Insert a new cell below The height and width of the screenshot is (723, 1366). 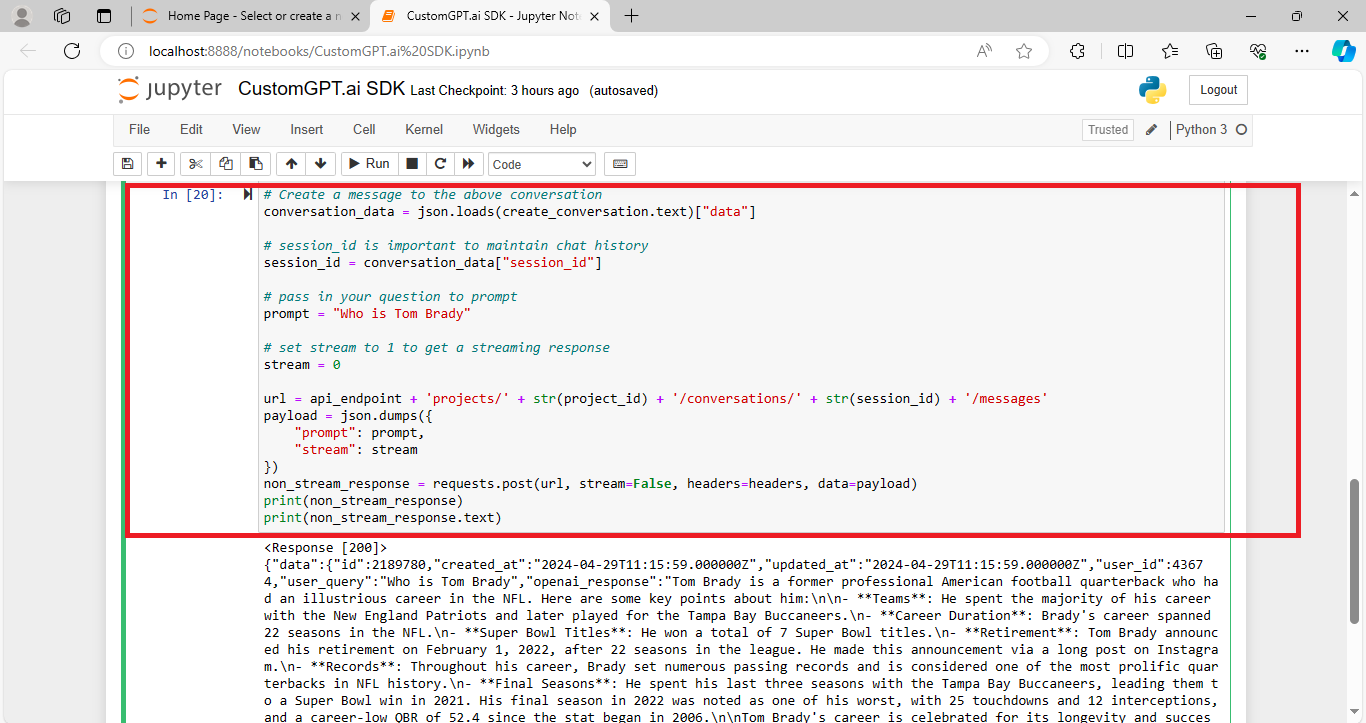(161, 163)
